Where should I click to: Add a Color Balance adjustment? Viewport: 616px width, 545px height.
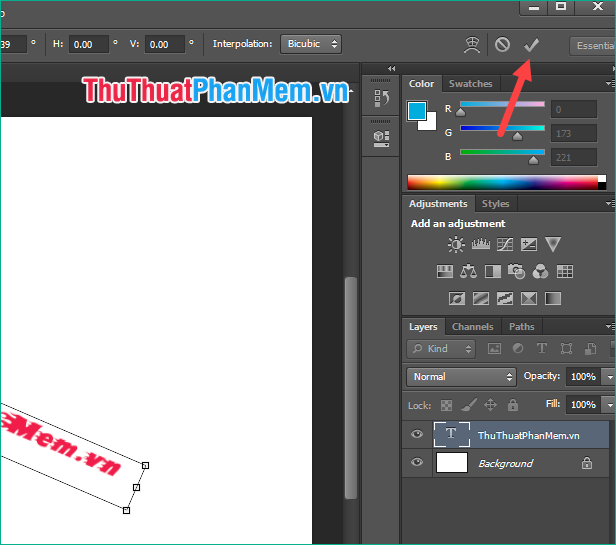(x=468, y=272)
